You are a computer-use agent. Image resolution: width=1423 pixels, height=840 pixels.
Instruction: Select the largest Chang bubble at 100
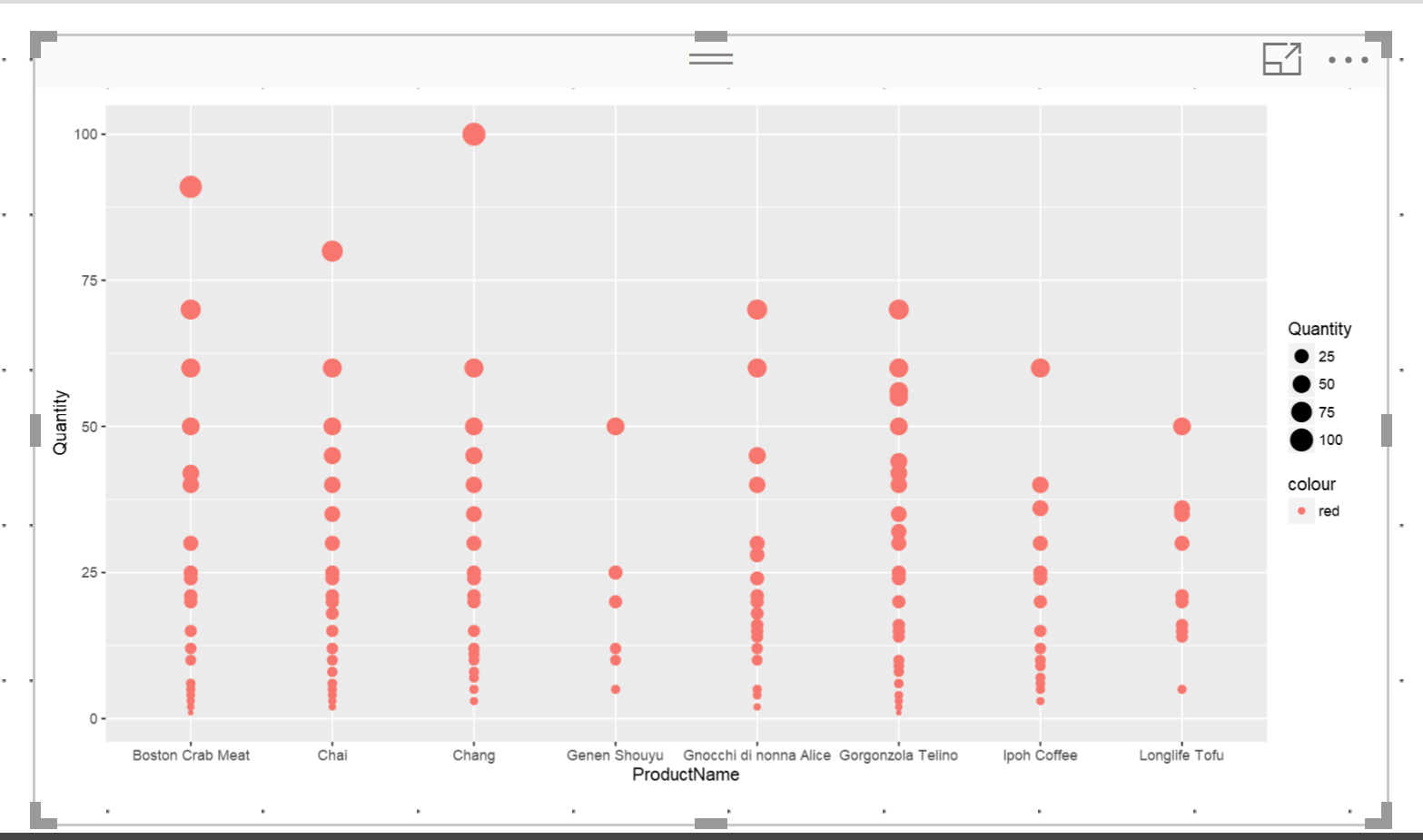point(474,134)
